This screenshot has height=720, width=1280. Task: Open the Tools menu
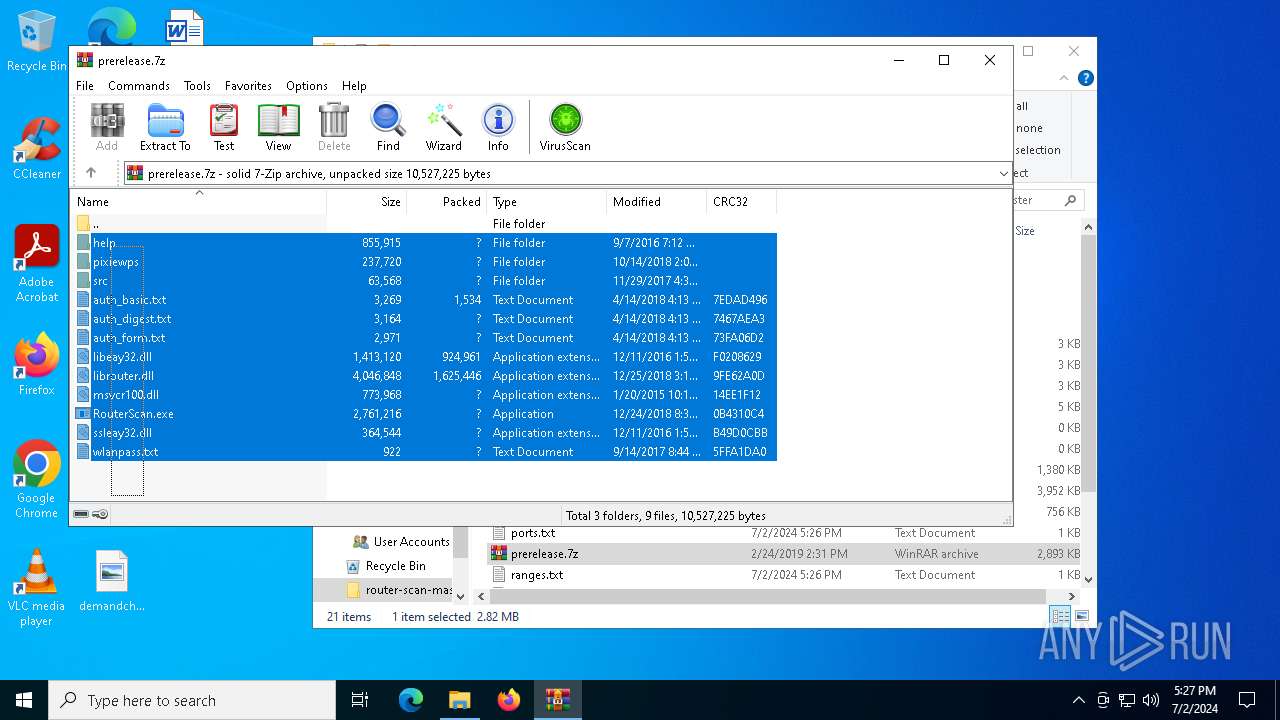[197, 86]
